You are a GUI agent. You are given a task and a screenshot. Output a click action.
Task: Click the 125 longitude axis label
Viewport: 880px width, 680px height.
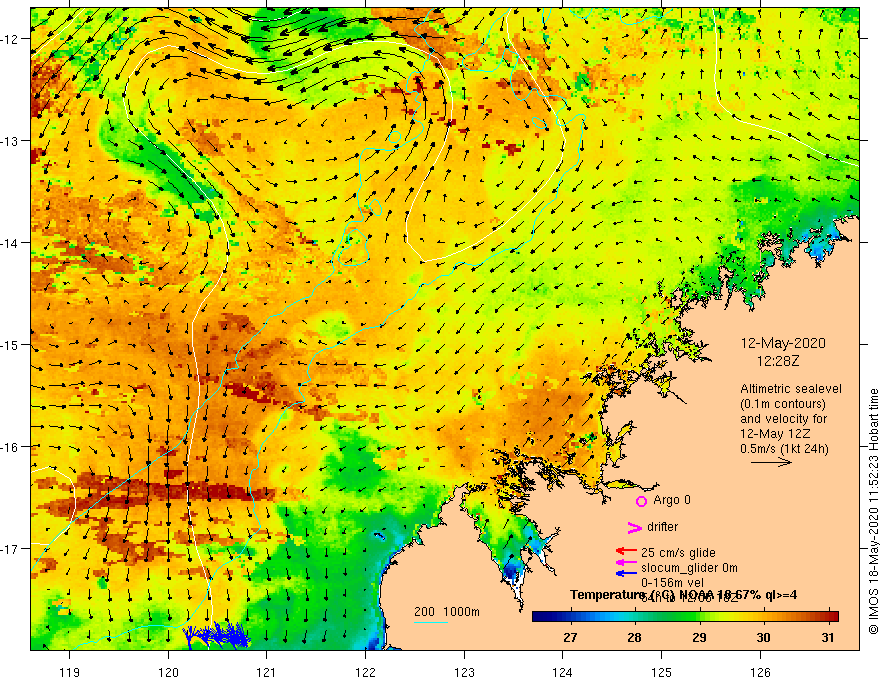point(661,672)
